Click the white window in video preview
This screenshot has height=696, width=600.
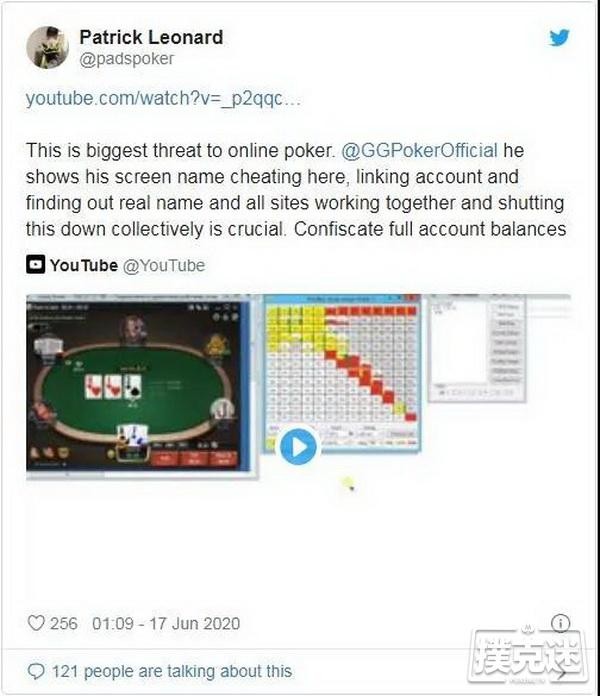[x=478, y=348]
